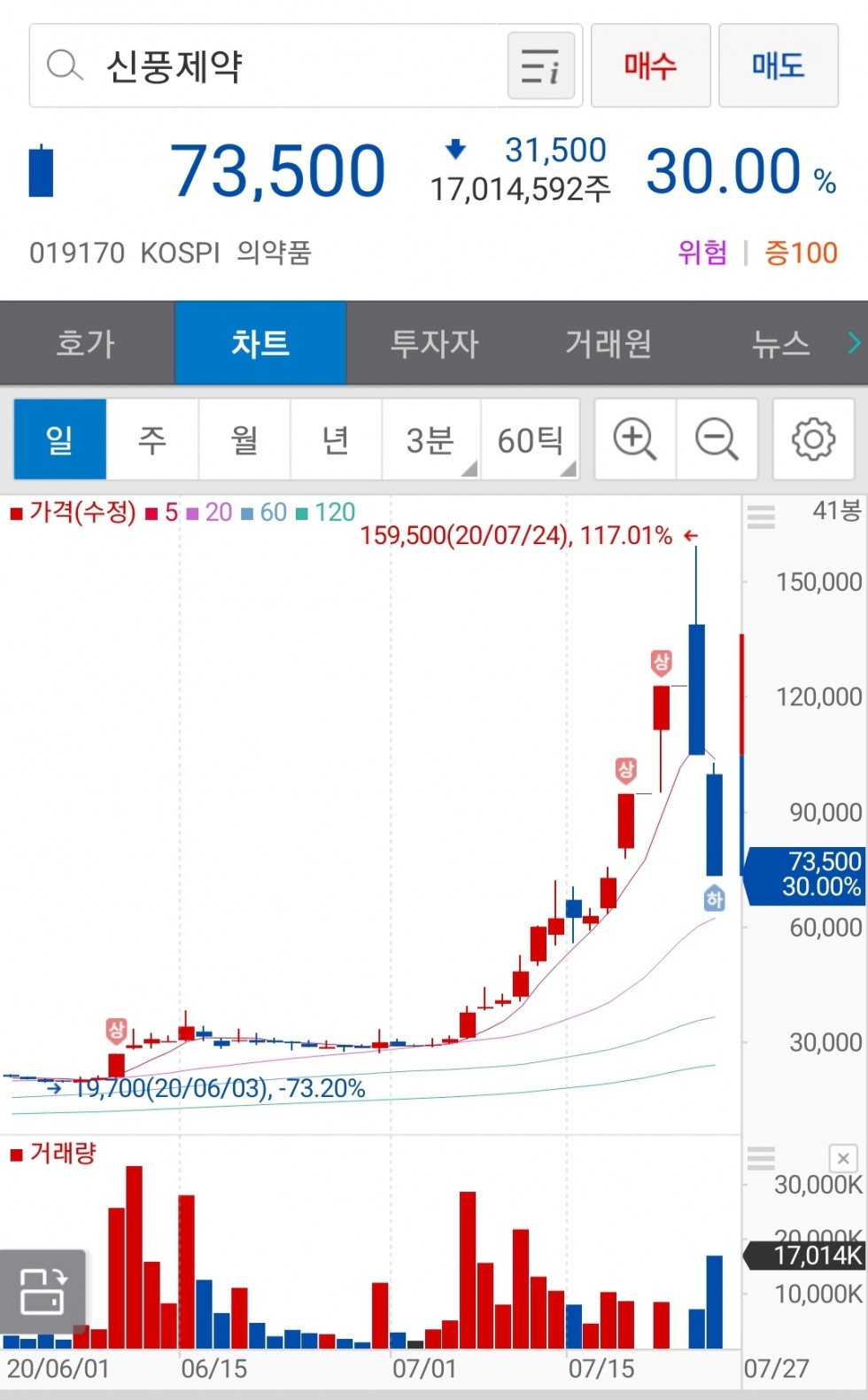
Task: Tap the 거래량 volume legend
Action: coord(53,1153)
